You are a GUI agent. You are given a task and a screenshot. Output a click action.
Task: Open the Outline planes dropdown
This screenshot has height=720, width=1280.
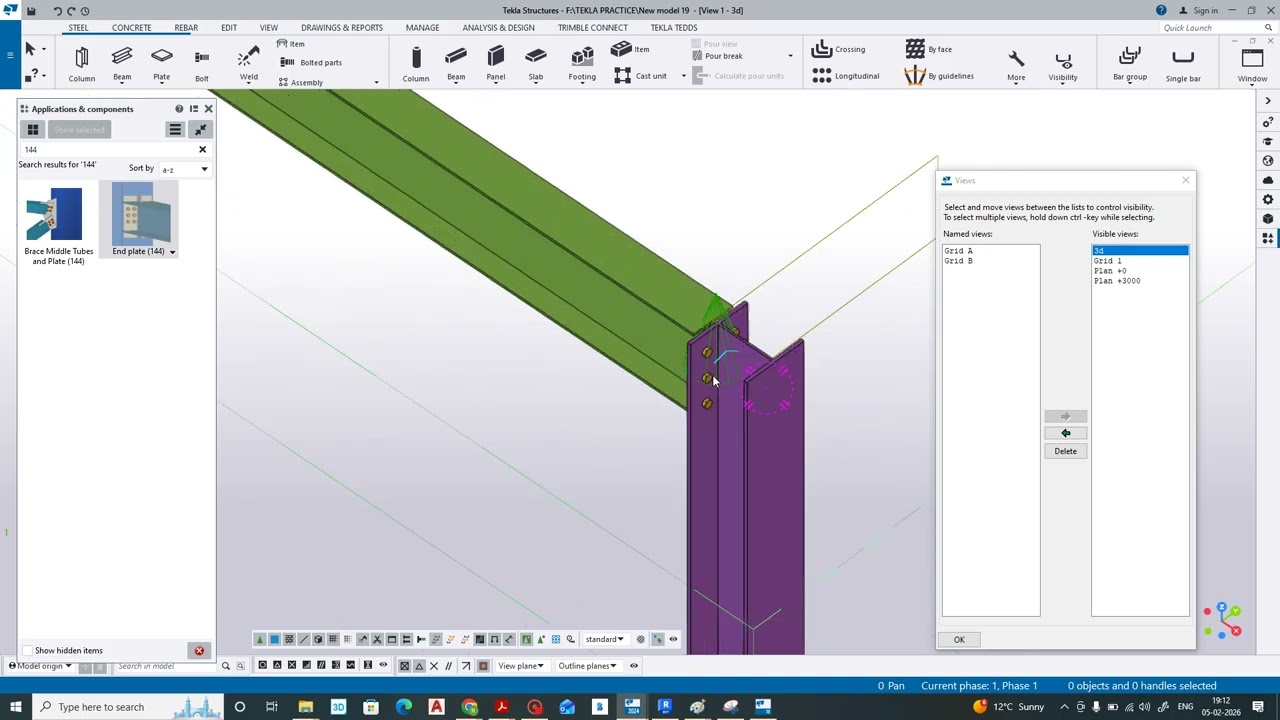point(588,666)
